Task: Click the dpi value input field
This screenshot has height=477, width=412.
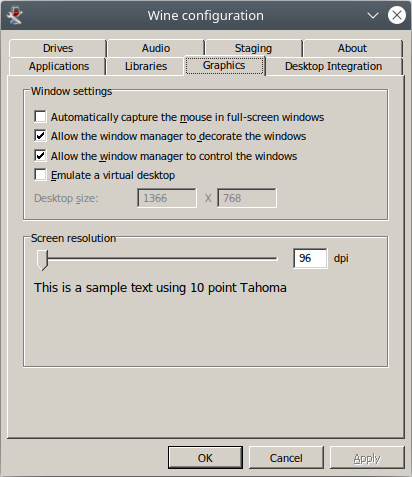Action: click(310, 258)
